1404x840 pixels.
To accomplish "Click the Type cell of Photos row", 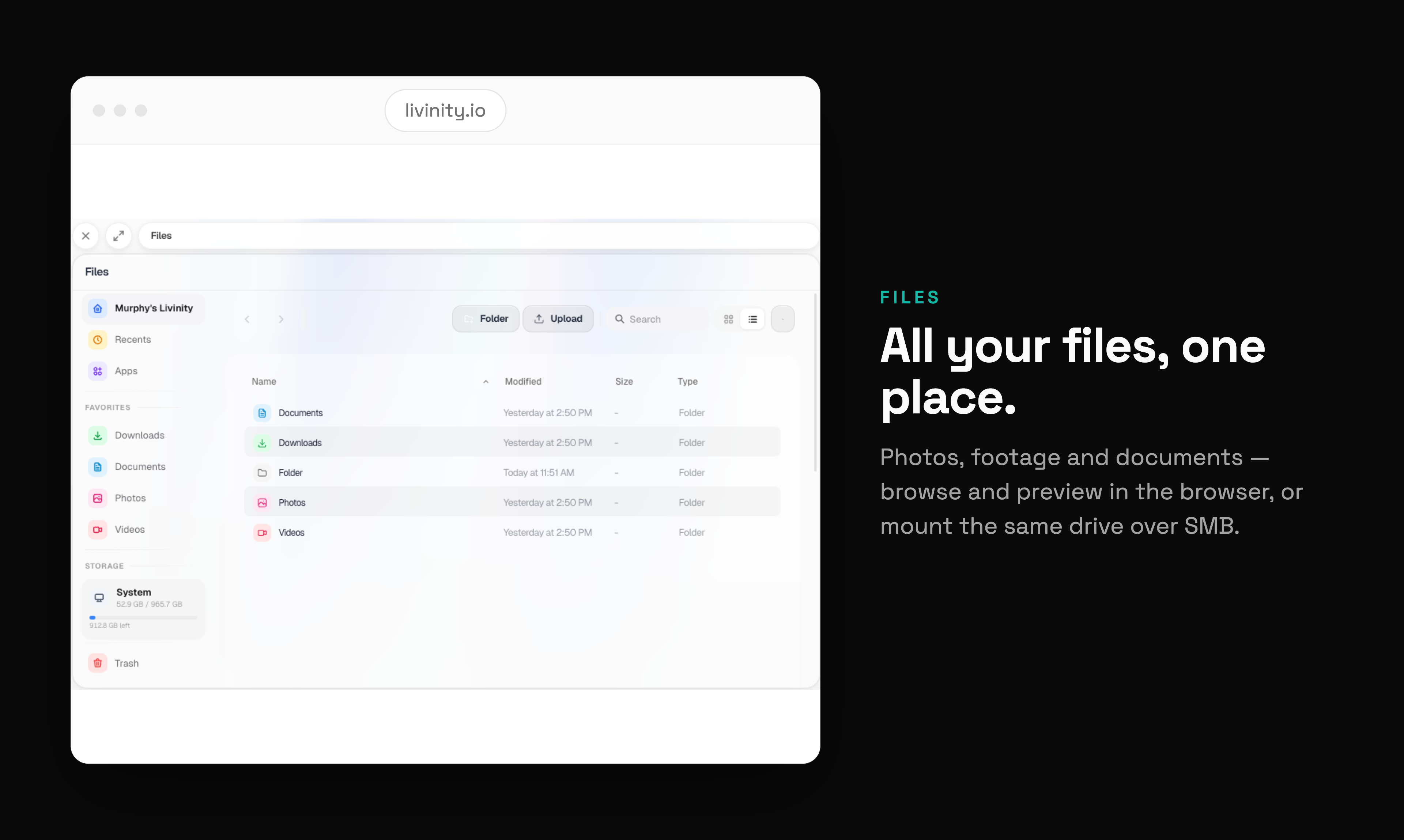I will 691,503.
